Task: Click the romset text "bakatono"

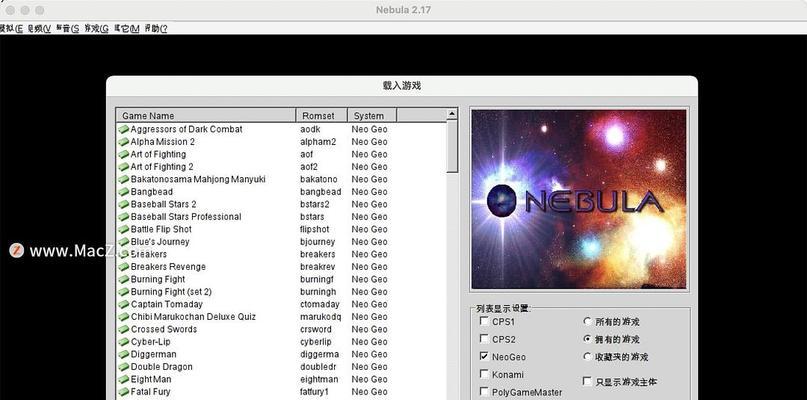Action: click(319, 179)
